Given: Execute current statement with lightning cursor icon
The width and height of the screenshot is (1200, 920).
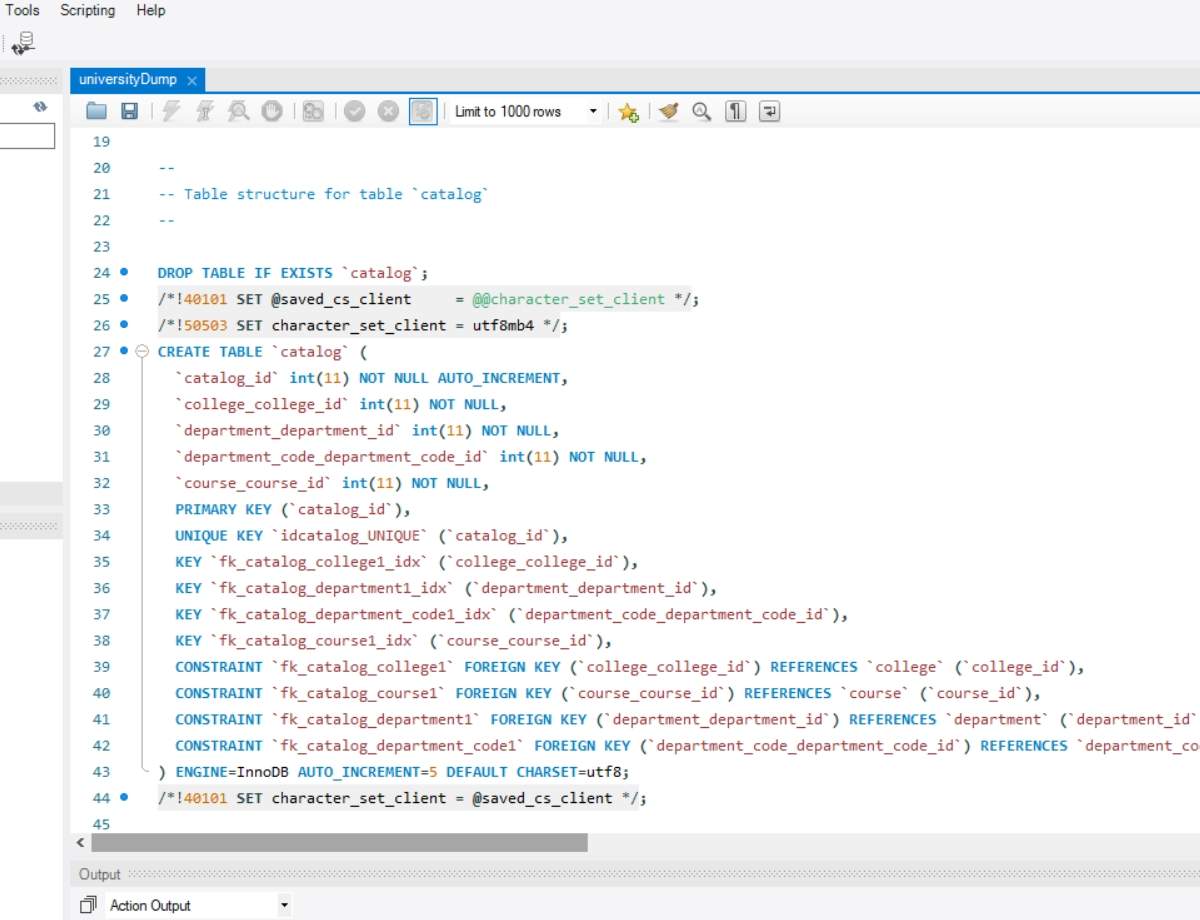Looking at the screenshot, I should (x=205, y=112).
